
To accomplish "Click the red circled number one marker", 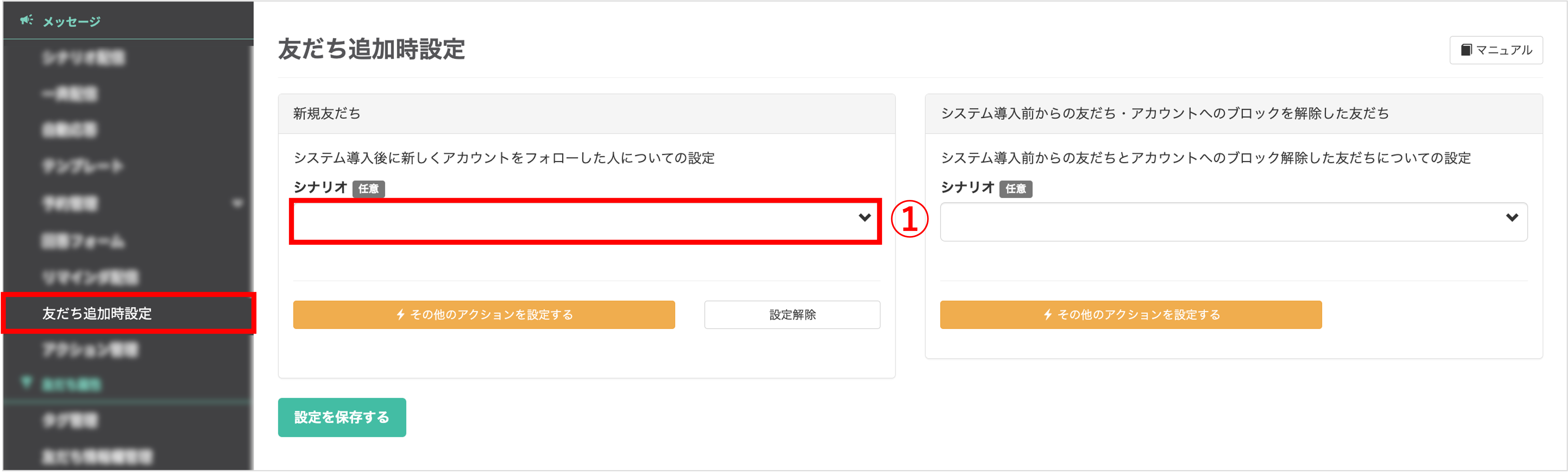I will [x=909, y=219].
